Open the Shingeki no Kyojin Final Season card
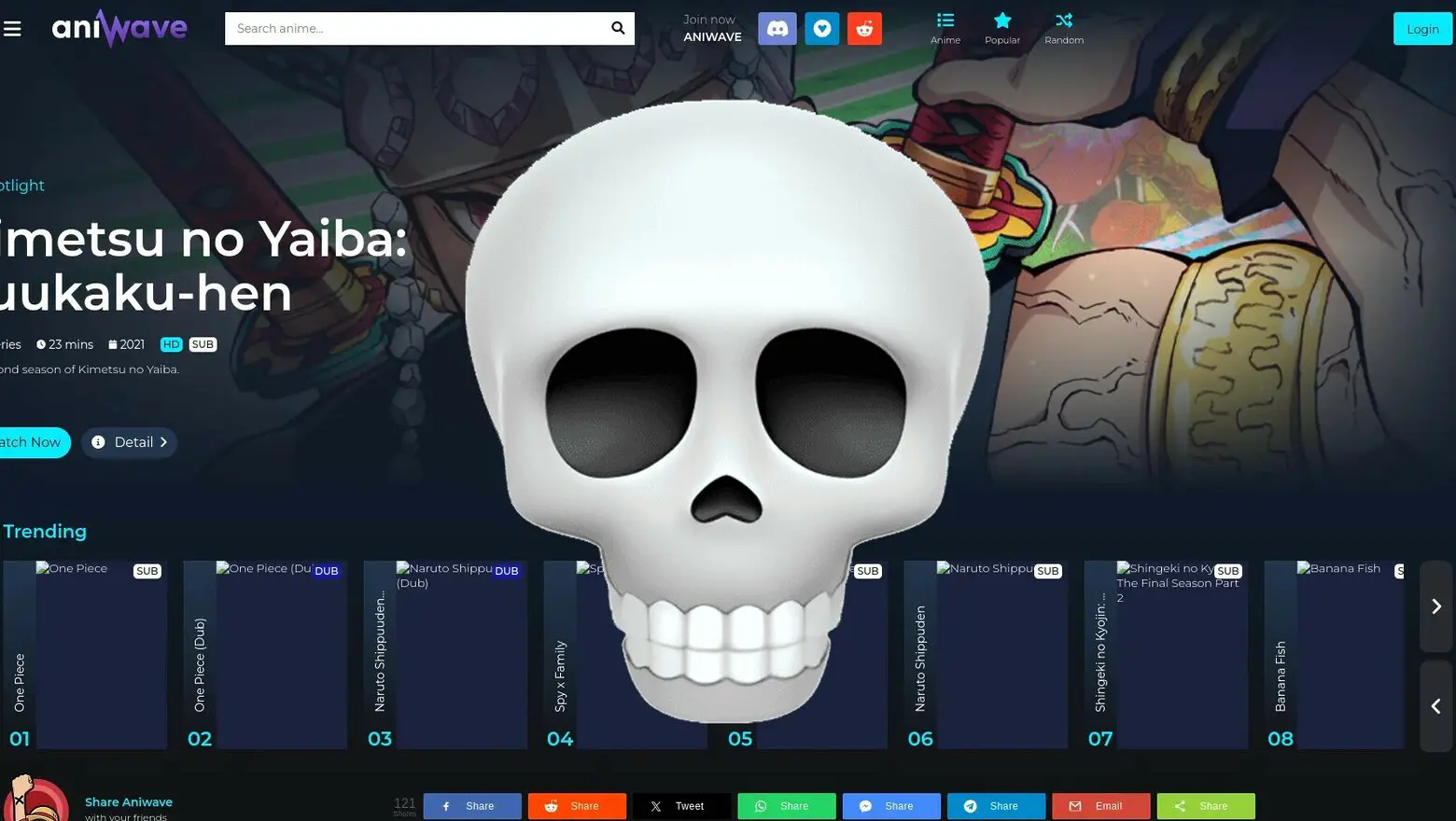Viewport: 1456px width, 821px height. 1166,654
